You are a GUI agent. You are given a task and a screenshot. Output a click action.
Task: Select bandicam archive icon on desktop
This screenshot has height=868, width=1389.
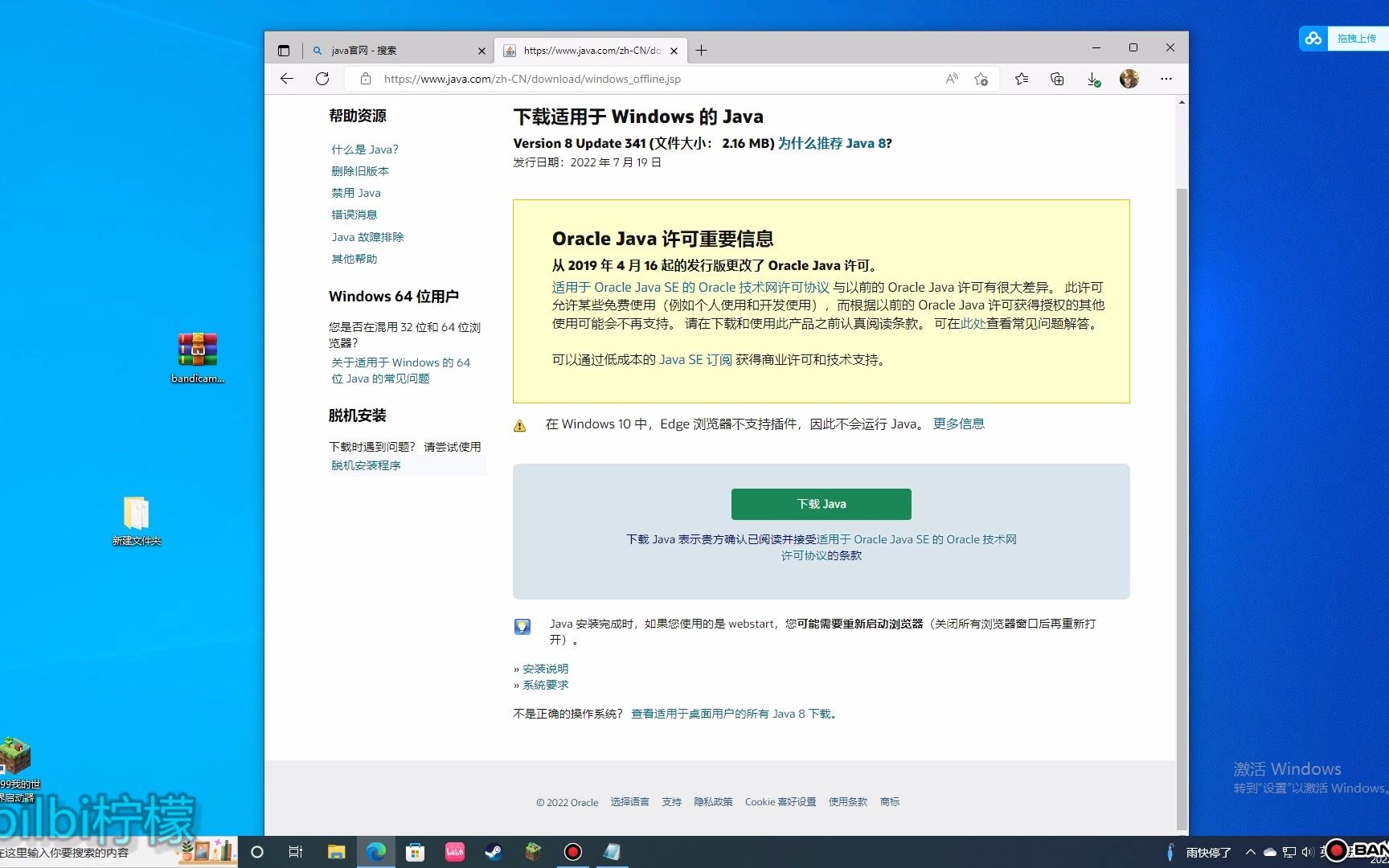tap(198, 358)
